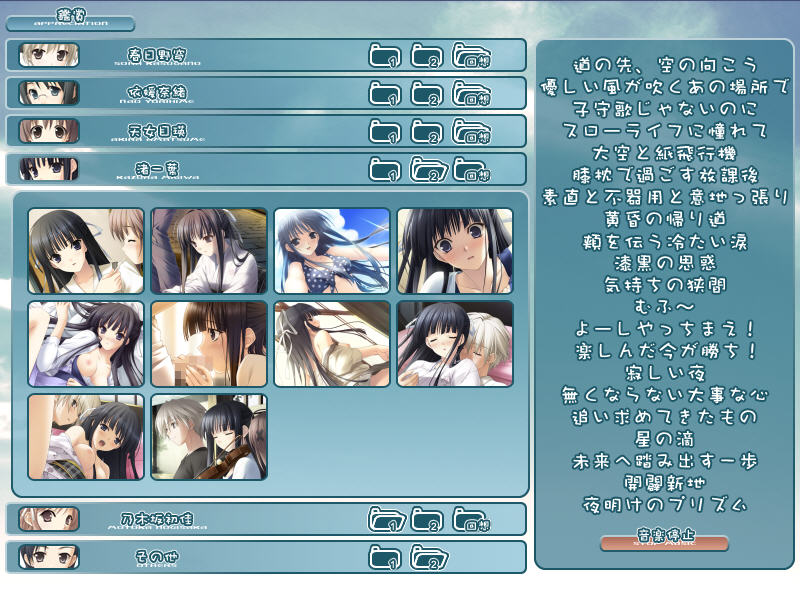The width and height of the screenshot is (800, 600).
Task: Open 回想 folder for 依媛奈緒
Action: (471, 93)
